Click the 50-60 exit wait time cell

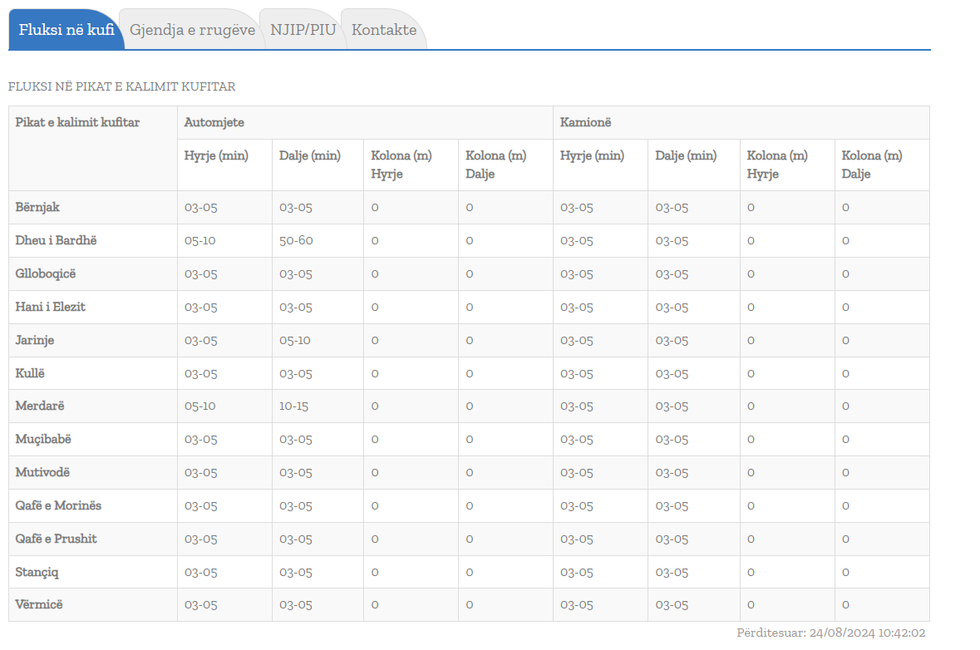[296, 240]
